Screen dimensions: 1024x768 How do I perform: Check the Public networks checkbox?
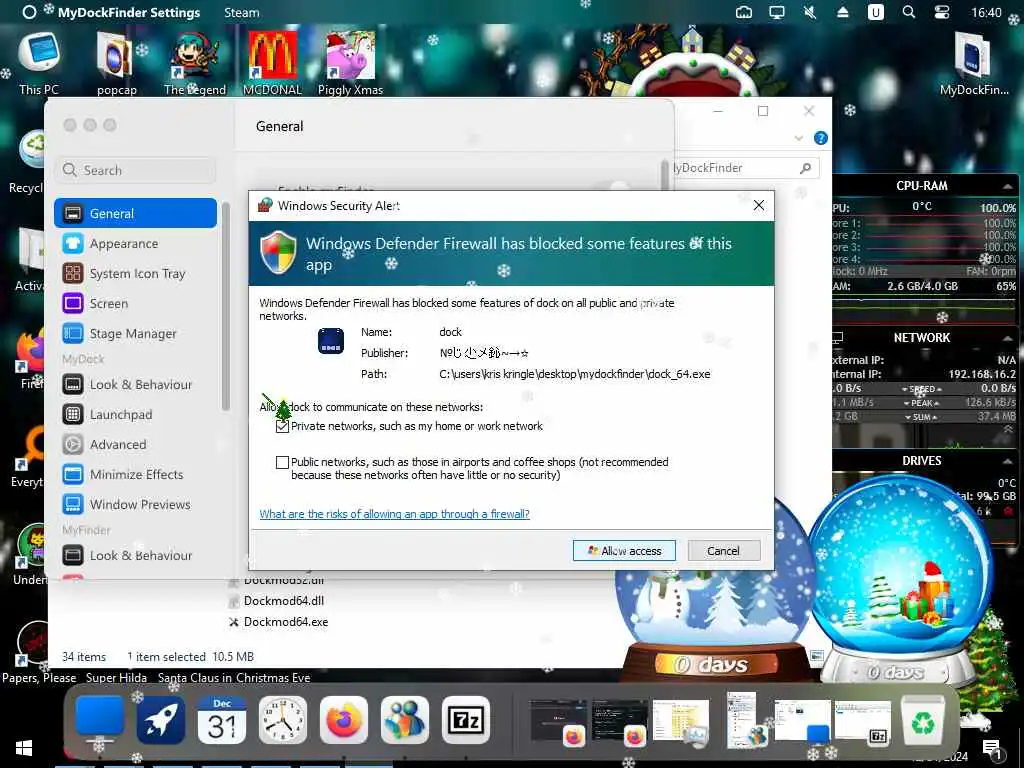tap(282, 462)
